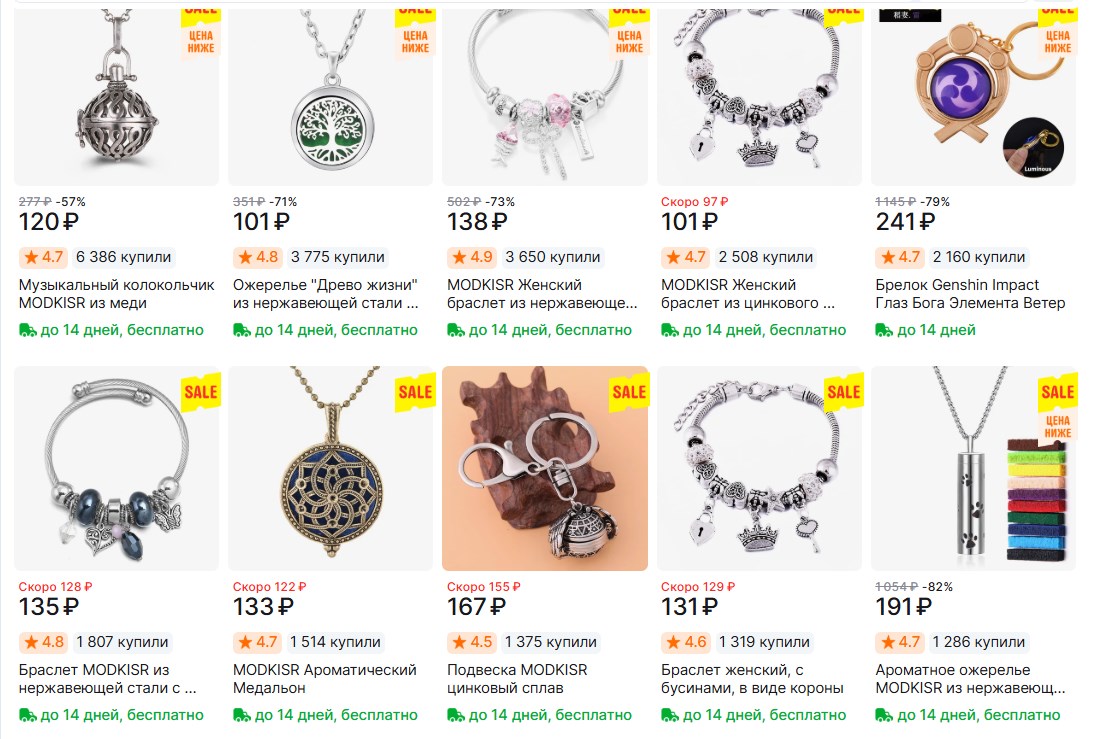Click delivery truck icon under Подвеска MODKISR listing
This screenshot has width=1096, height=739.
[456, 715]
